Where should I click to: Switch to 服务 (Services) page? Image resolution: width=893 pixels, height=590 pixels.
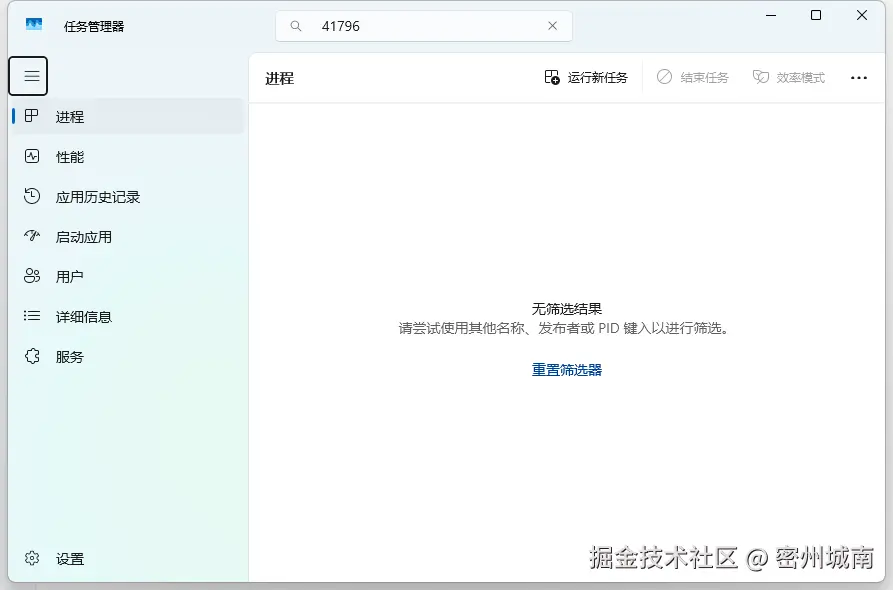click(x=128, y=357)
